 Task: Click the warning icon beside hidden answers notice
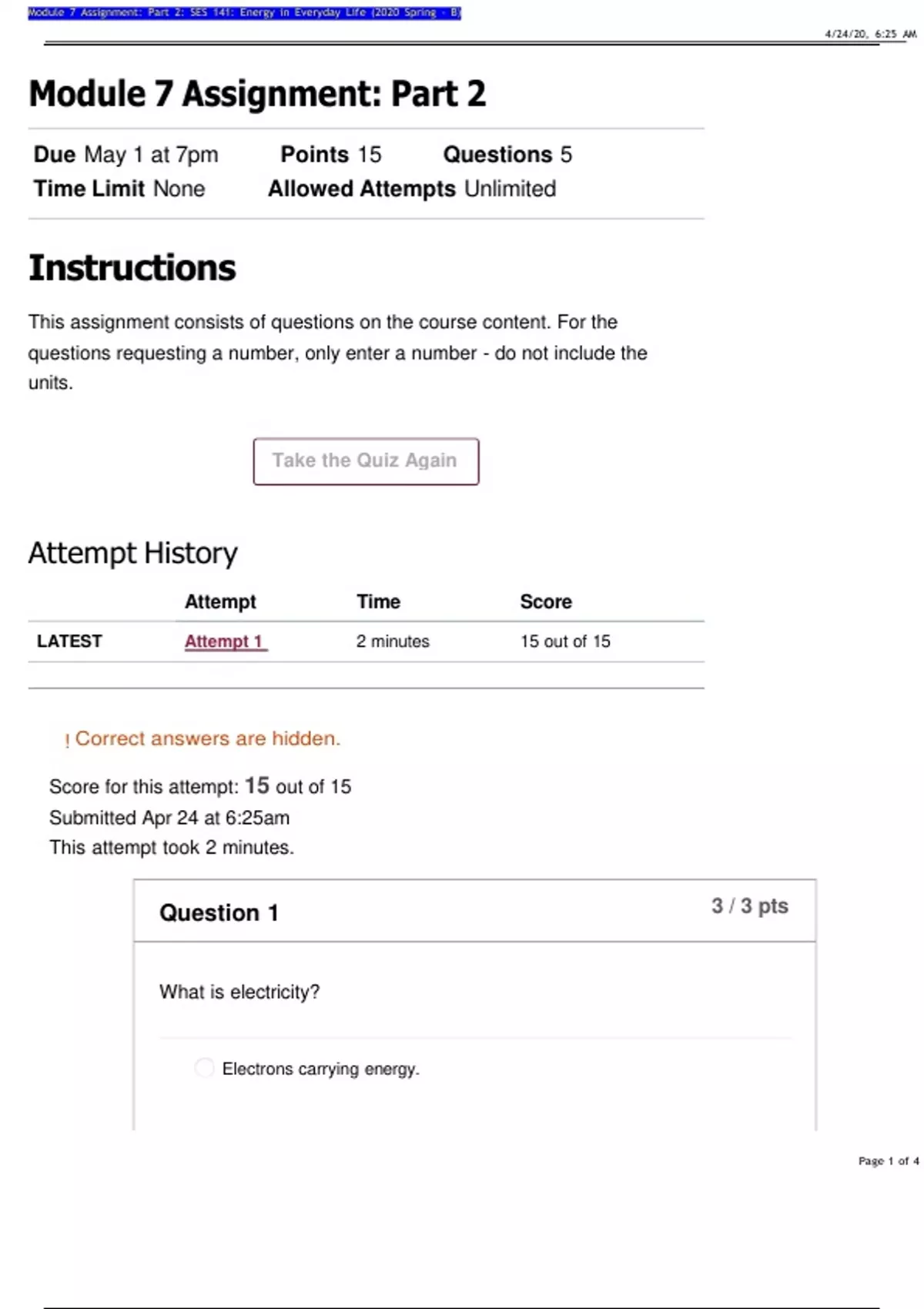pos(67,741)
